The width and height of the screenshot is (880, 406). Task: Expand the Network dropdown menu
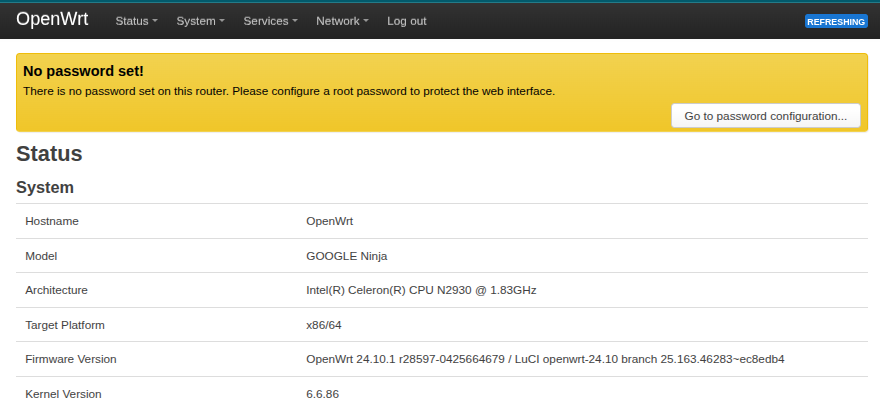342,21
